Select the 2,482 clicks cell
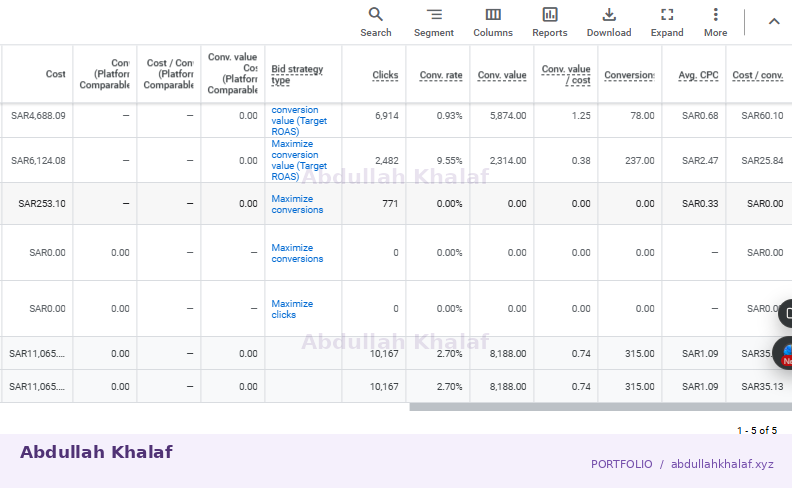This screenshot has width=792, height=488. (386, 161)
